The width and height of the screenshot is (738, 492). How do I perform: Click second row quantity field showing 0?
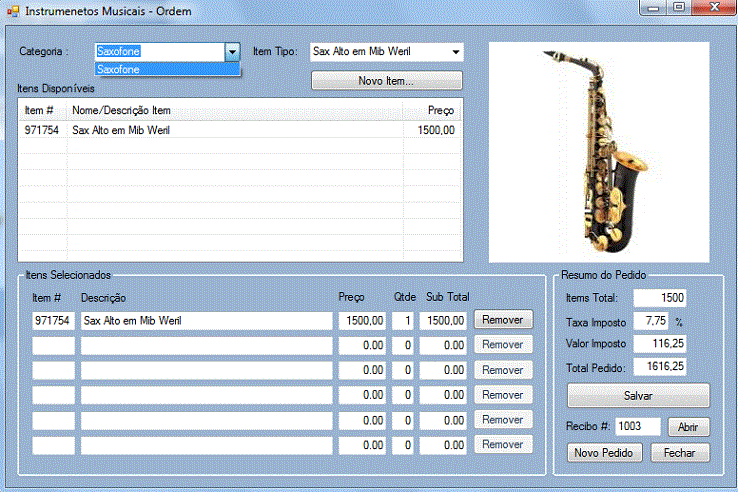pyautogui.click(x=403, y=346)
